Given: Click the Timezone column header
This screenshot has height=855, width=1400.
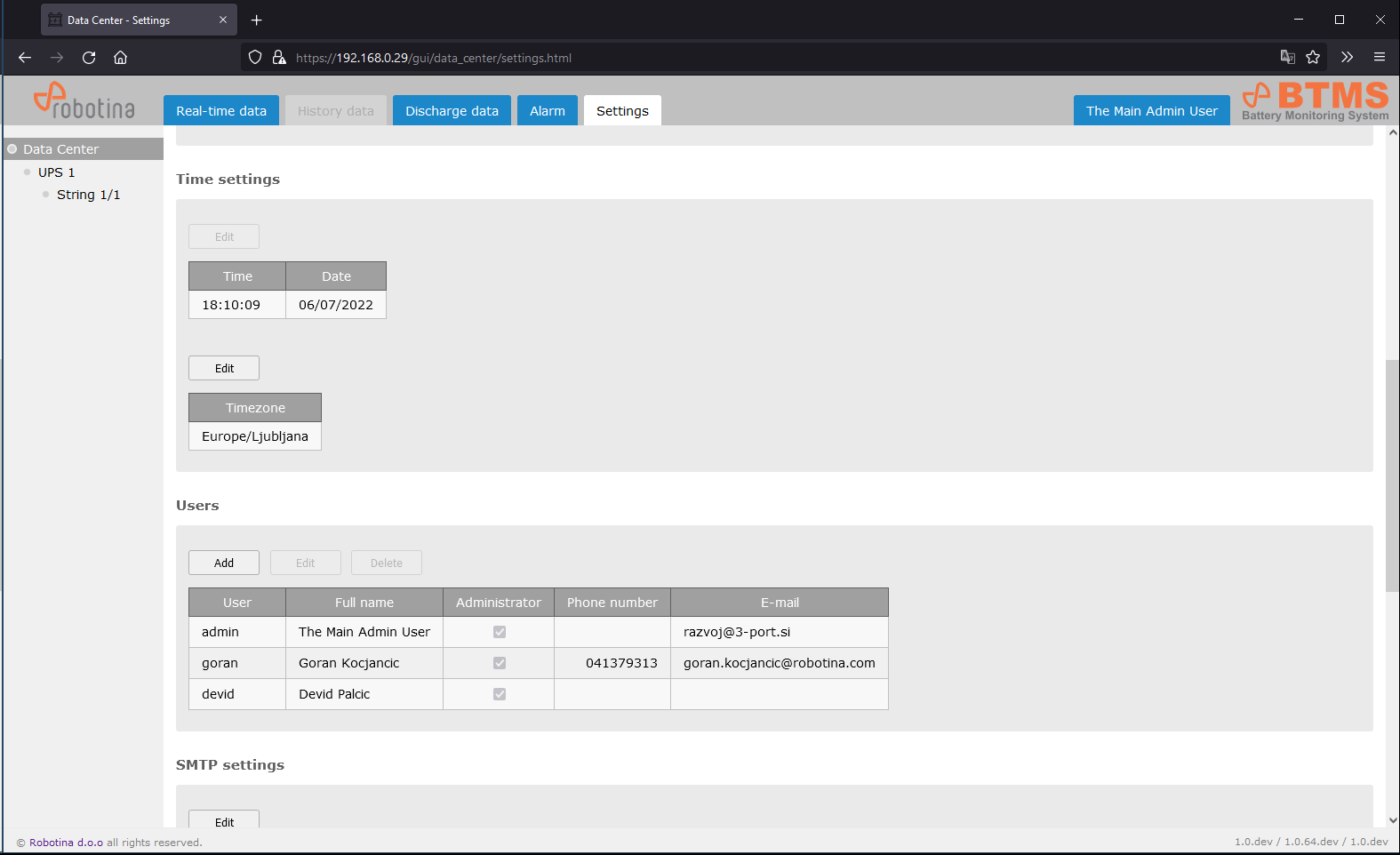Looking at the screenshot, I should point(255,408).
